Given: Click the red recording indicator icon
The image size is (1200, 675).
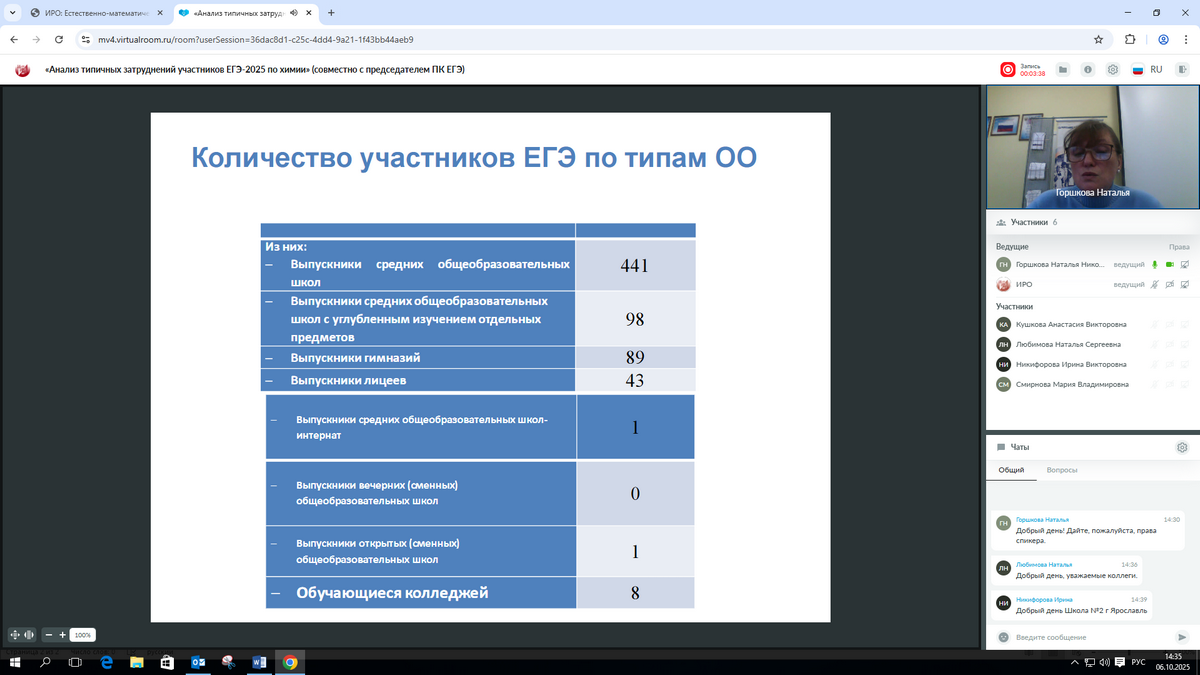Looking at the screenshot, I should tap(1008, 70).
